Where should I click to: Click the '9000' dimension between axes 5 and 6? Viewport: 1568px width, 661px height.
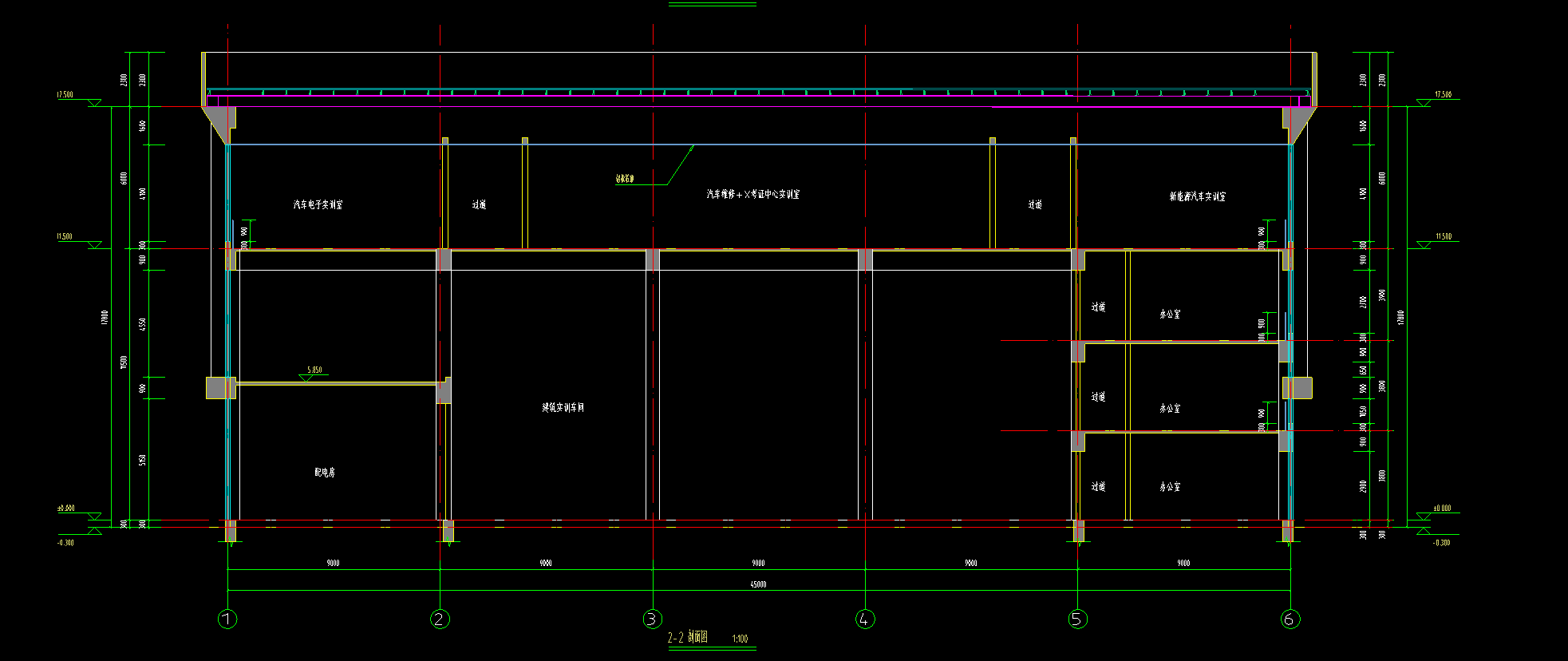point(1183,563)
